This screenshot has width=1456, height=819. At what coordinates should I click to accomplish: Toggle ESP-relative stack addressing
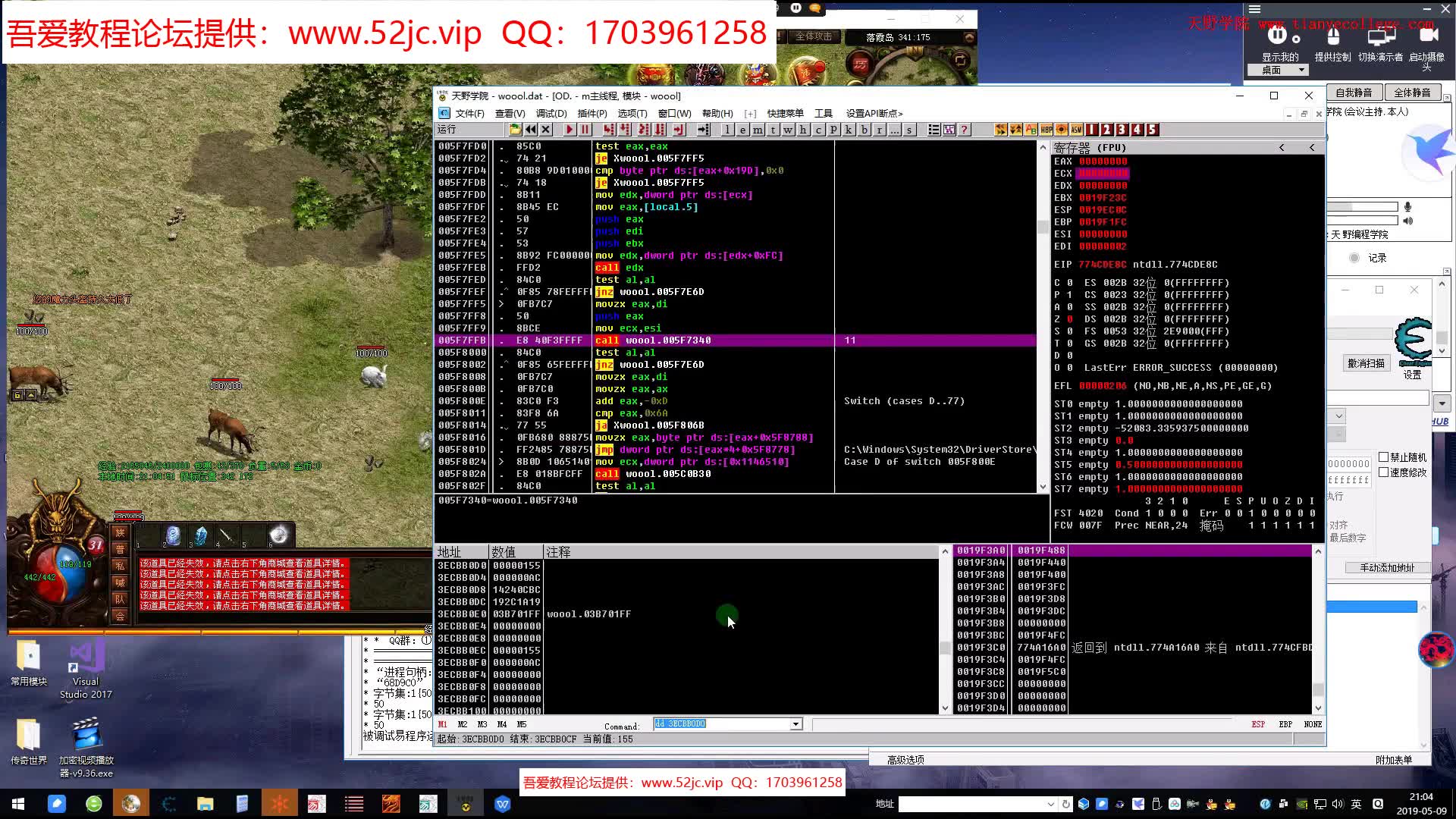(x=1258, y=724)
